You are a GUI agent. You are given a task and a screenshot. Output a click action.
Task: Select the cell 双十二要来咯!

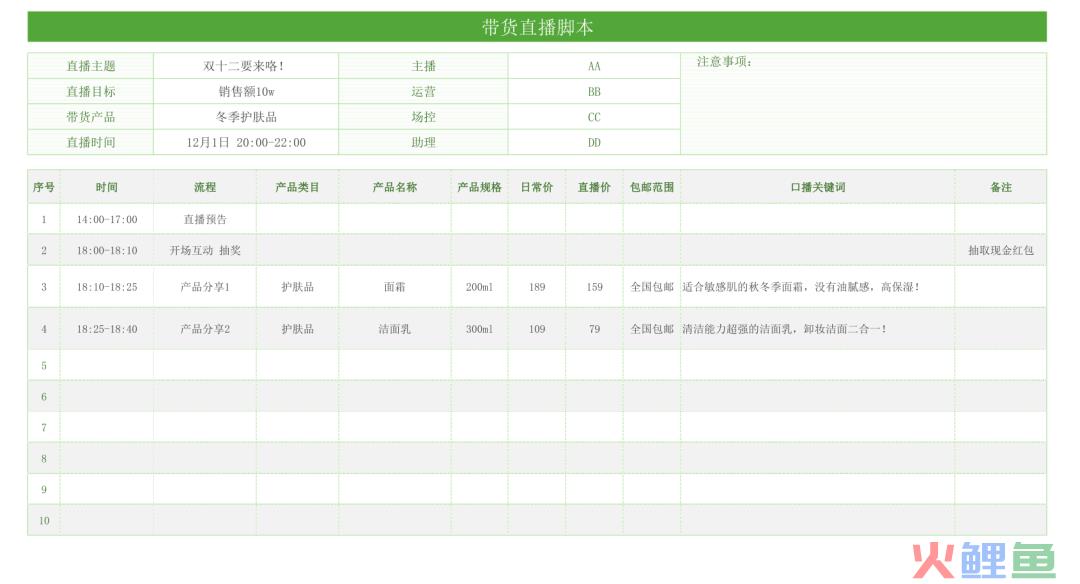246,66
